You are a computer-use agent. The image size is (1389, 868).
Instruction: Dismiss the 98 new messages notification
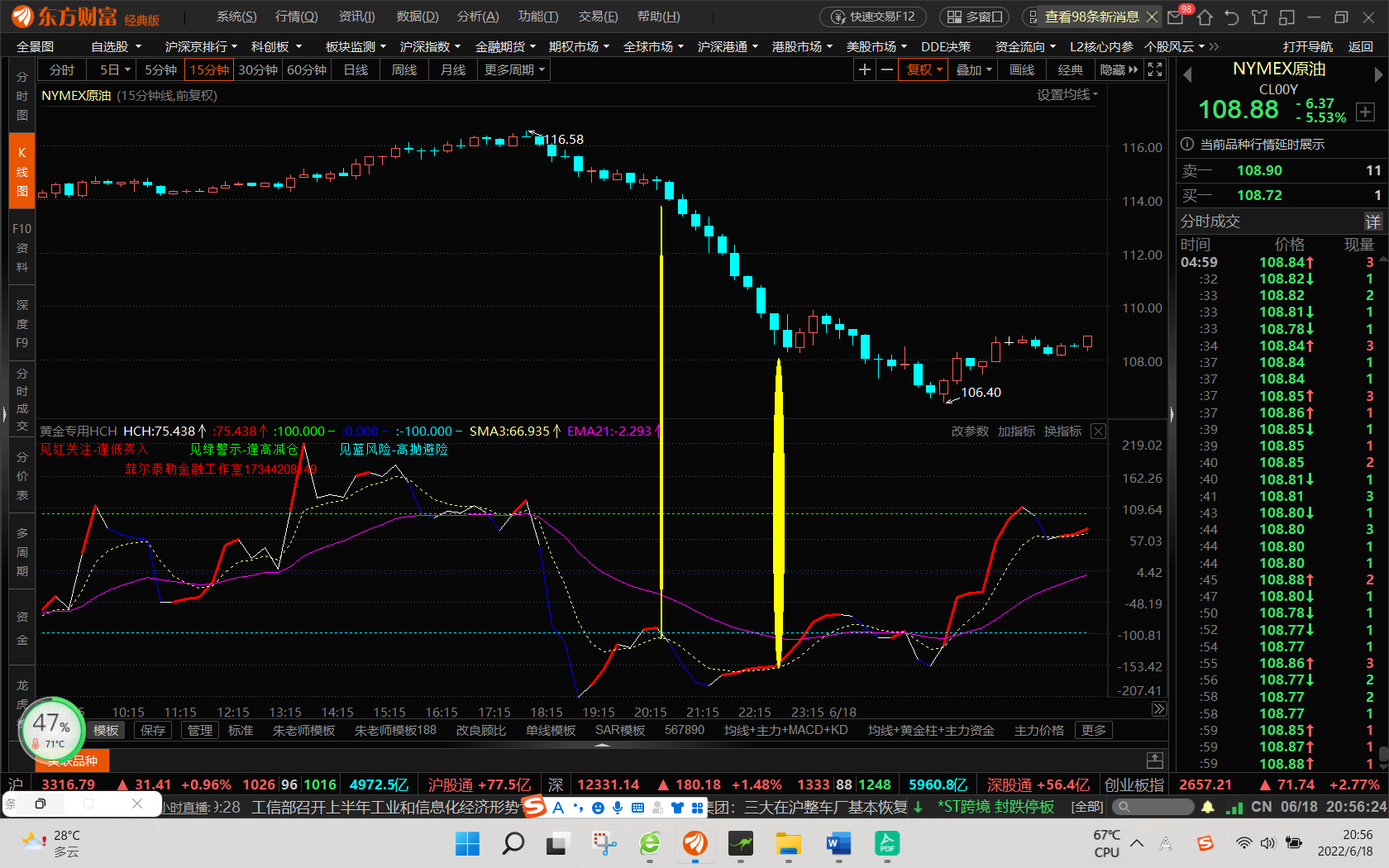pos(1152,17)
